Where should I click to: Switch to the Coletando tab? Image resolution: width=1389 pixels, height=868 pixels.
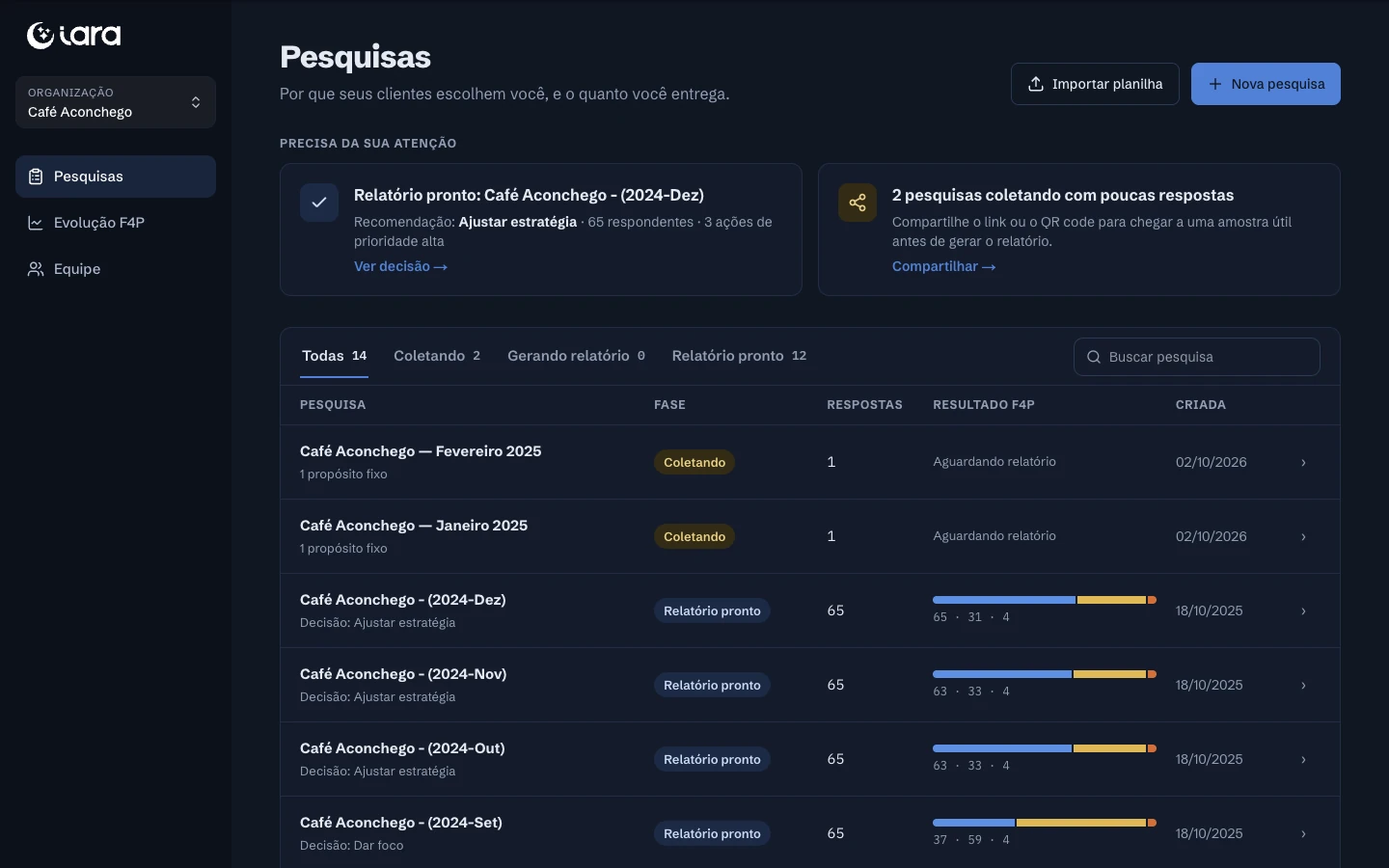[x=437, y=356]
